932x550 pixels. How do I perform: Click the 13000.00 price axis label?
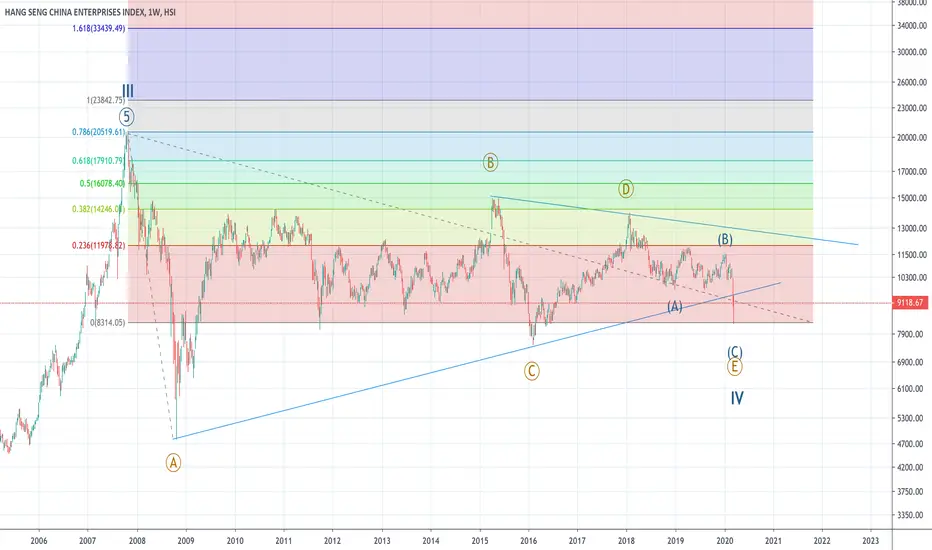tap(912, 228)
